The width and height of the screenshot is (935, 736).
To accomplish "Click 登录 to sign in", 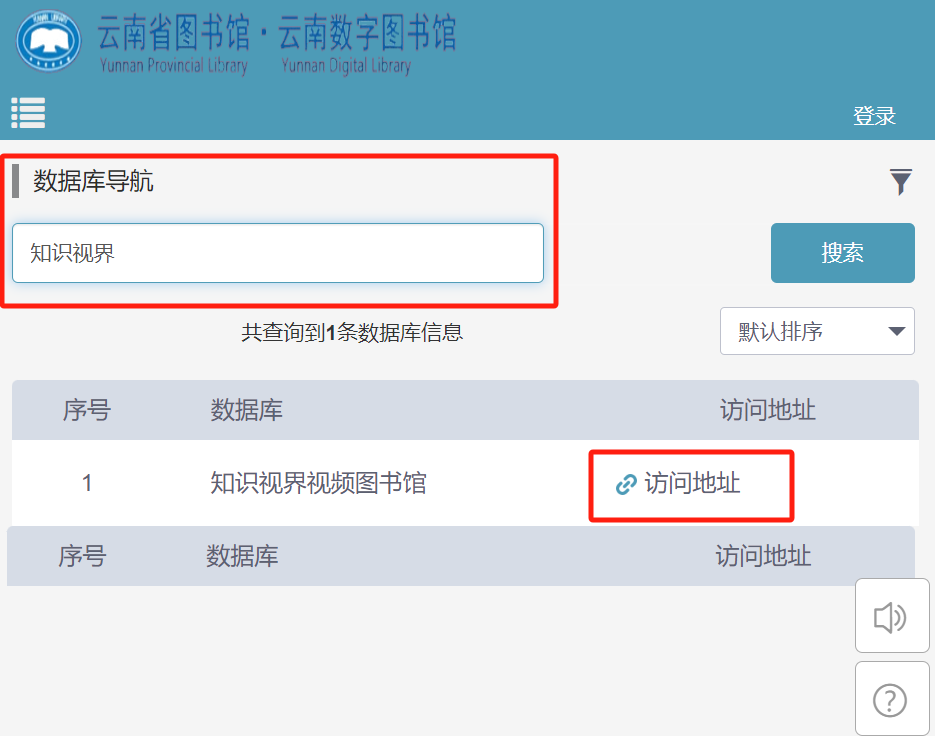I will (874, 113).
